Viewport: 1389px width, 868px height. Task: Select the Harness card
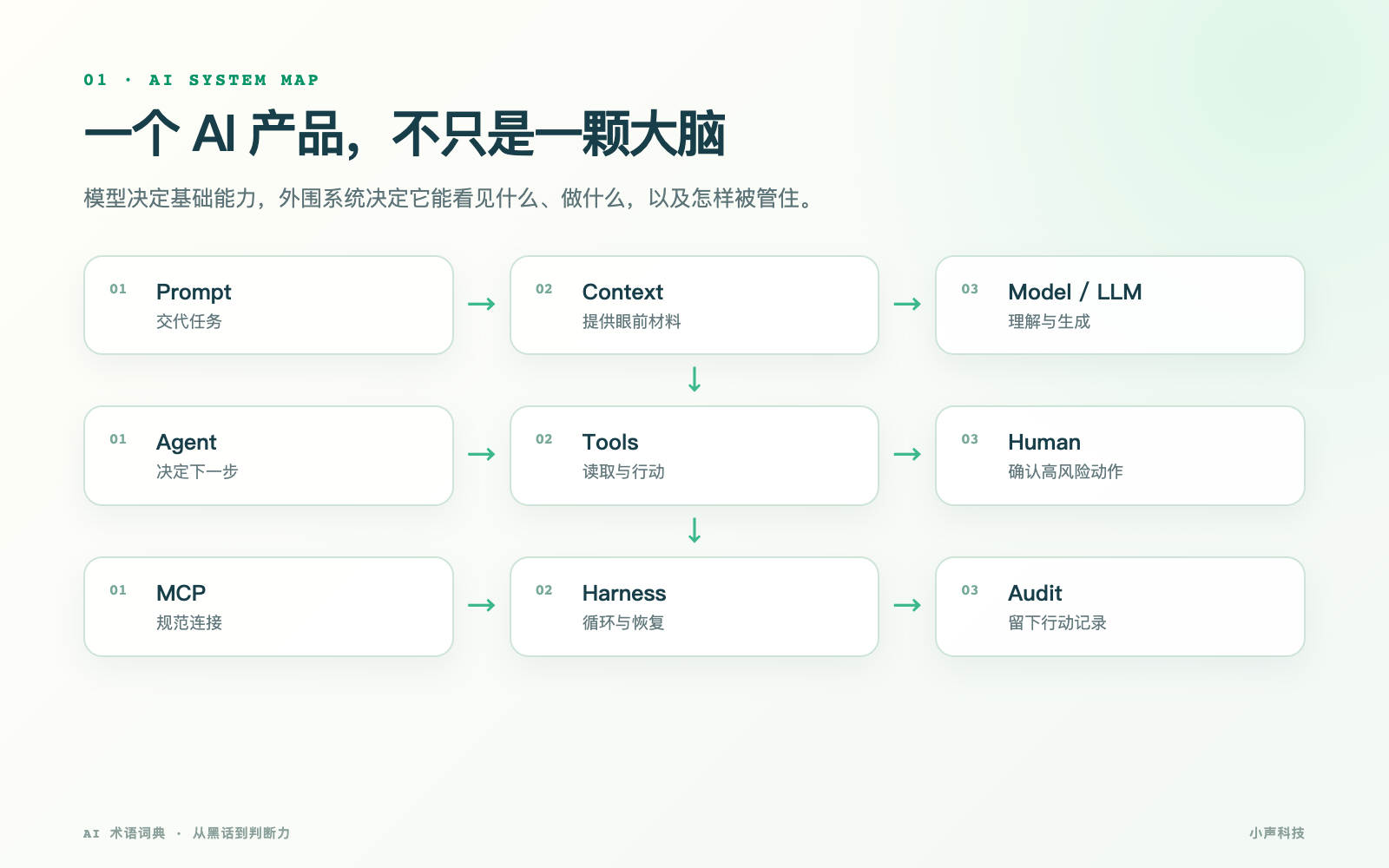tap(694, 607)
